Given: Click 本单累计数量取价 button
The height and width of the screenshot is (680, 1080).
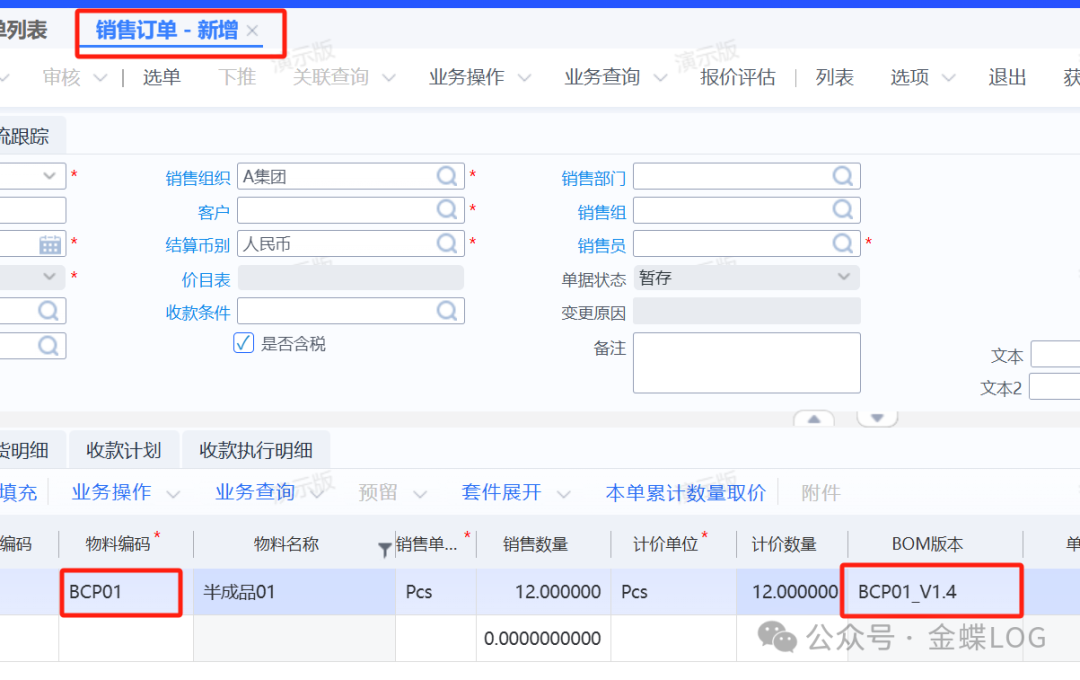Looking at the screenshot, I should click(x=685, y=493).
